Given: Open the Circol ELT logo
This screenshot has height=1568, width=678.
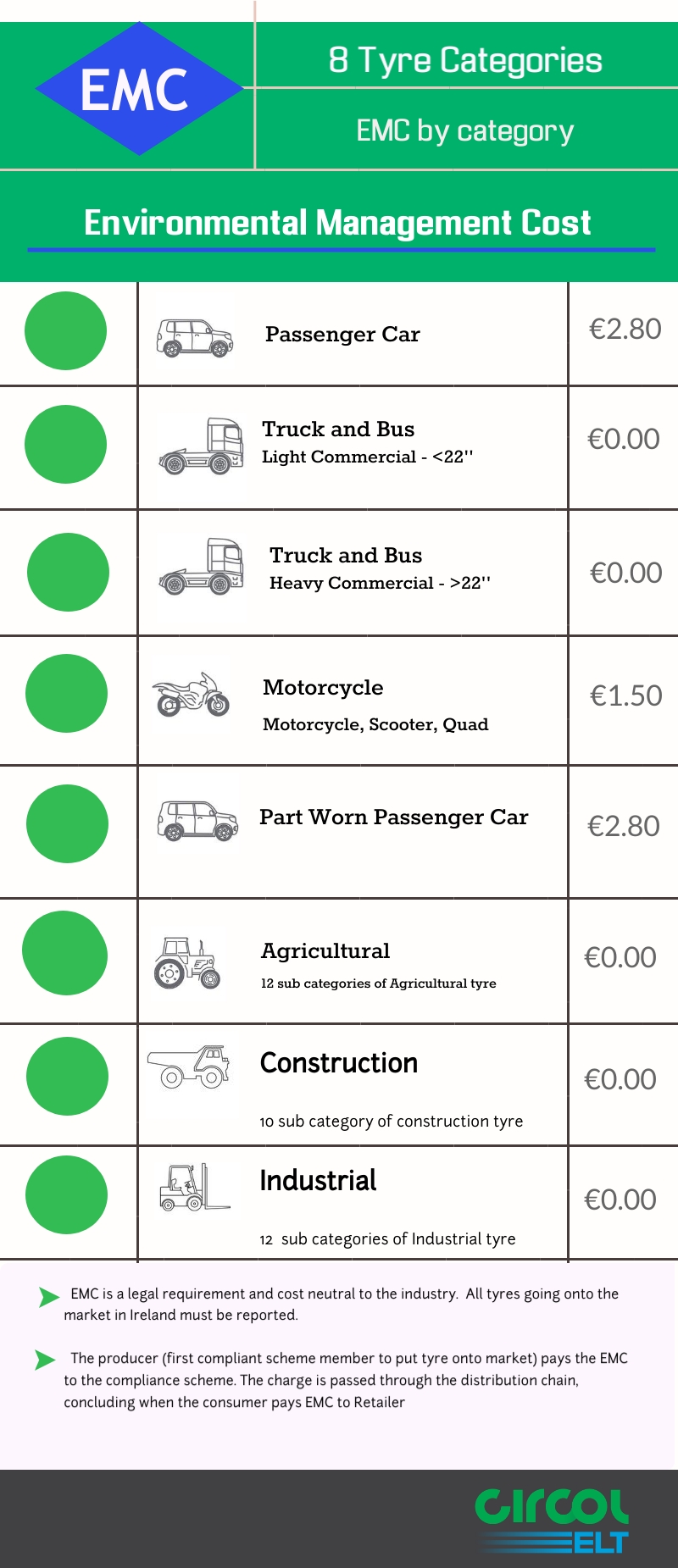Looking at the screenshot, I should click(553, 1521).
